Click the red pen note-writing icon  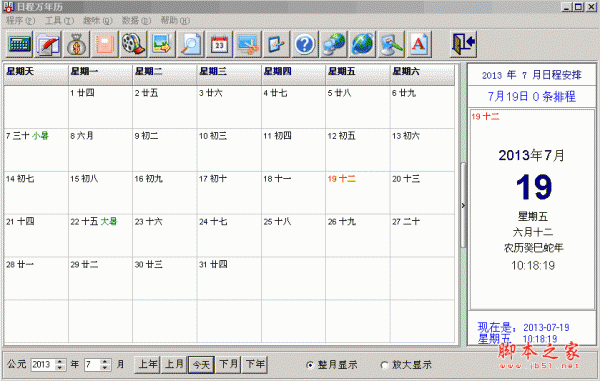[48, 44]
